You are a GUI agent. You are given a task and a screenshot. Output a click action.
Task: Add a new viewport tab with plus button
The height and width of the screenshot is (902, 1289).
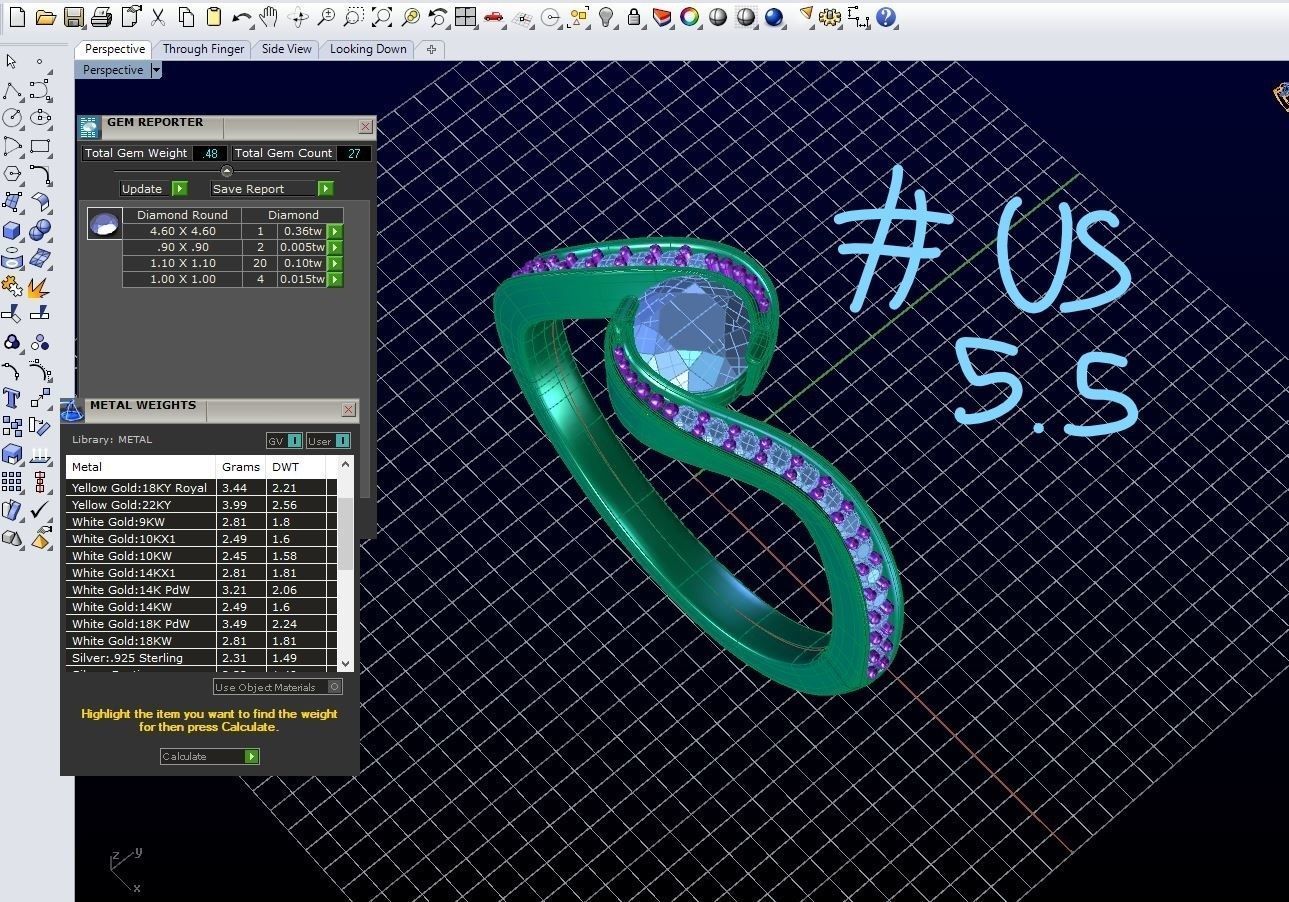coord(431,49)
